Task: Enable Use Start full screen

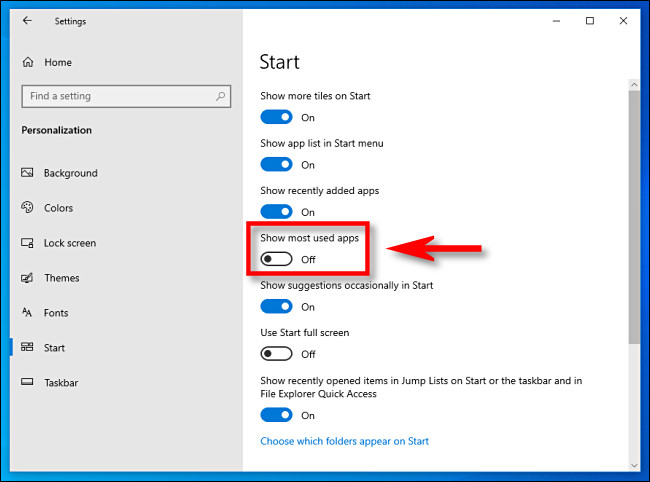Action: point(276,354)
